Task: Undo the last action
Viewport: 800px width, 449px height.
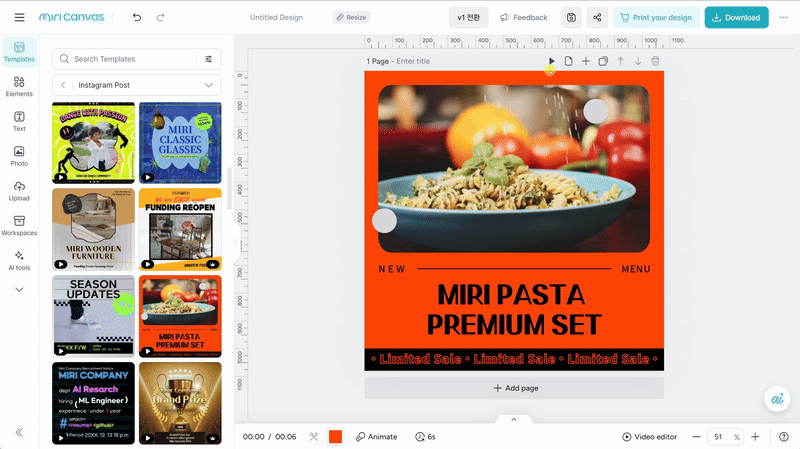Action: [137, 17]
